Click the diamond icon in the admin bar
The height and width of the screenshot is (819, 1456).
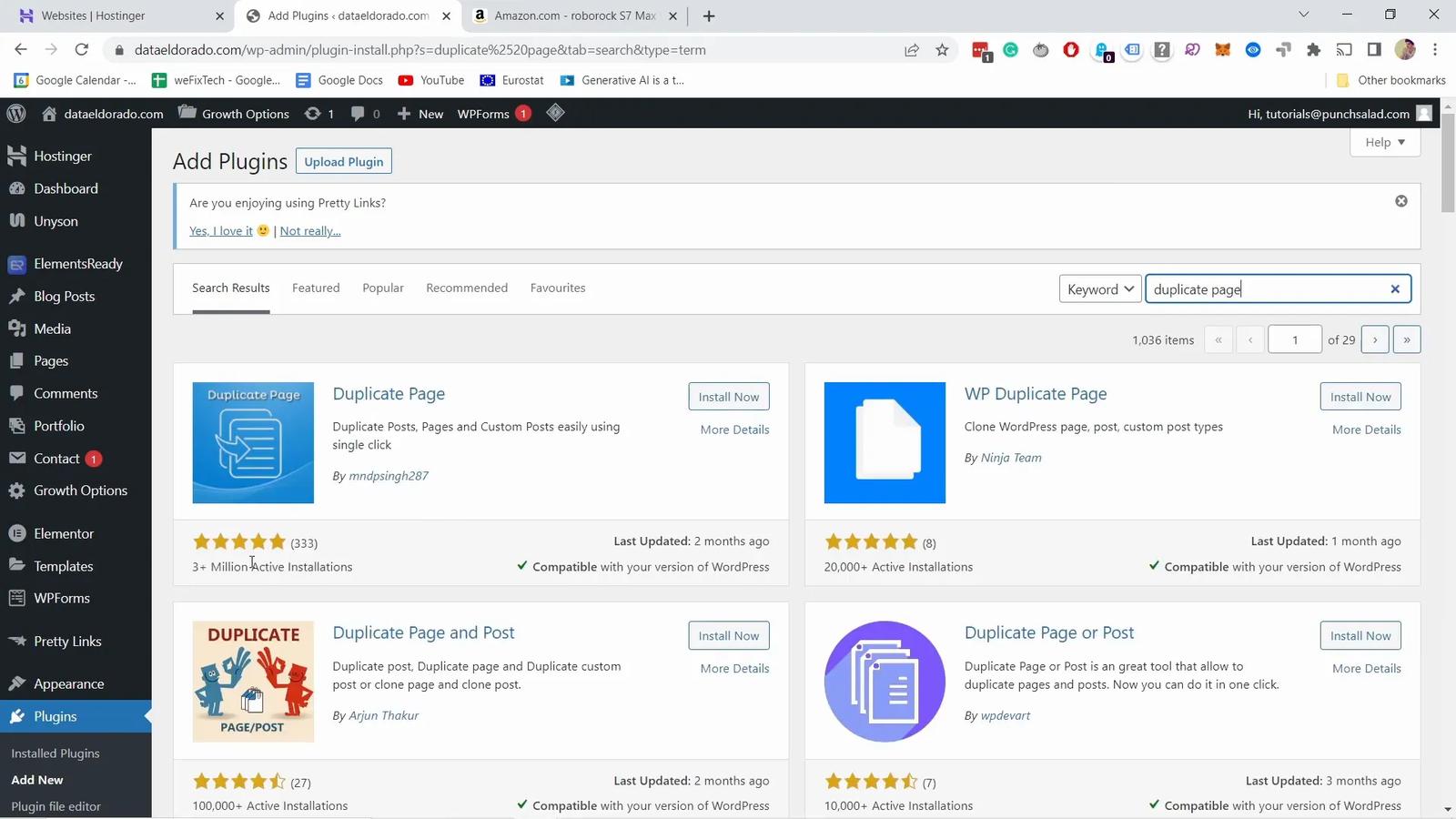(555, 113)
